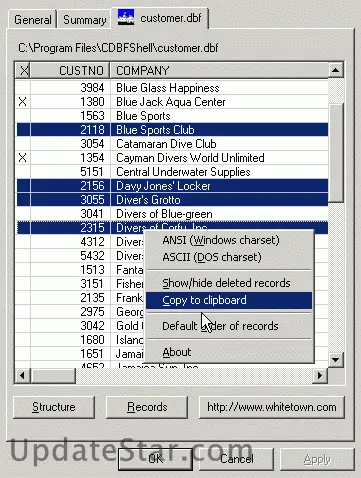Click the customer.dbf tab icon
This screenshot has width=361, height=478.
[126, 17]
